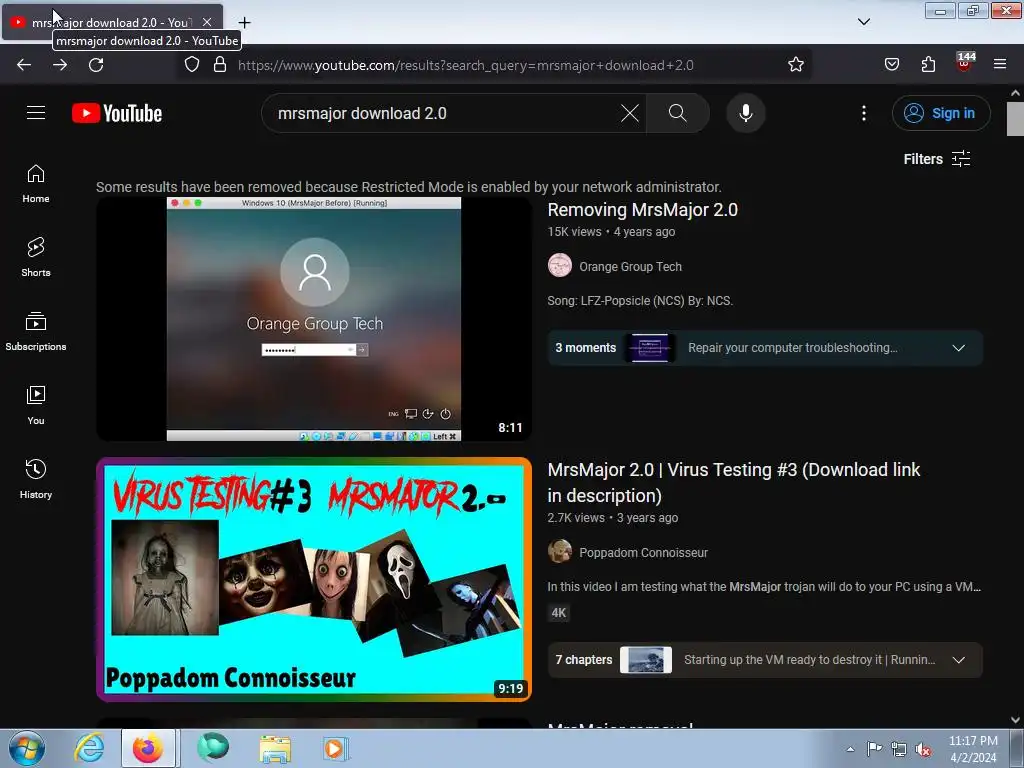Click the 4K badge
This screenshot has width=1024, height=768.
(559, 613)
